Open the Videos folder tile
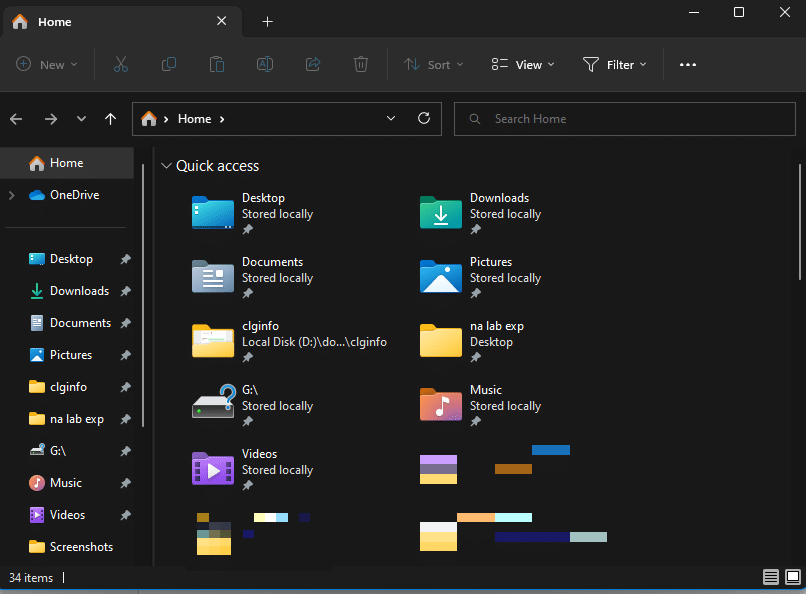Image resolution: width=806 pixels, height=594 pixels. point(253,469)
